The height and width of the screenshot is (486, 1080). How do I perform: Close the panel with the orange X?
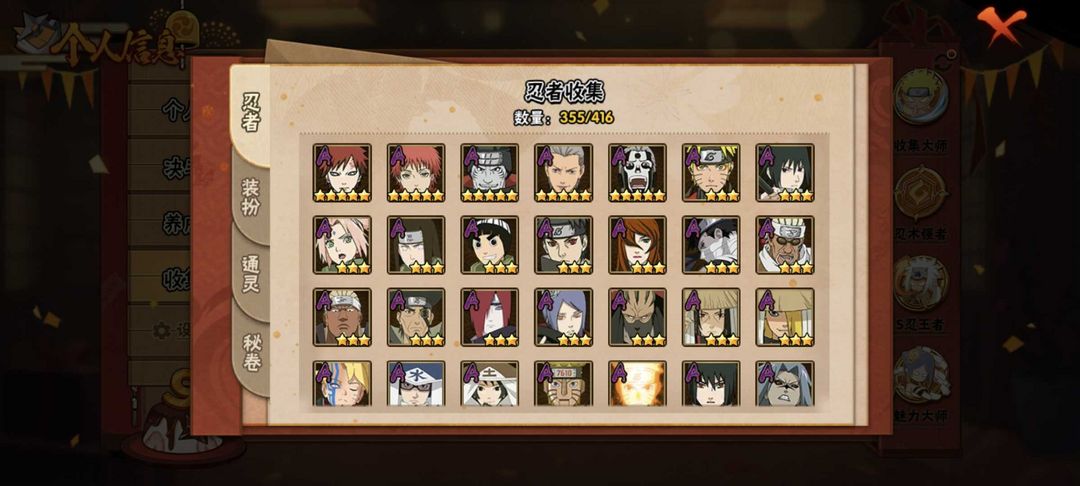click(1001, 25)
